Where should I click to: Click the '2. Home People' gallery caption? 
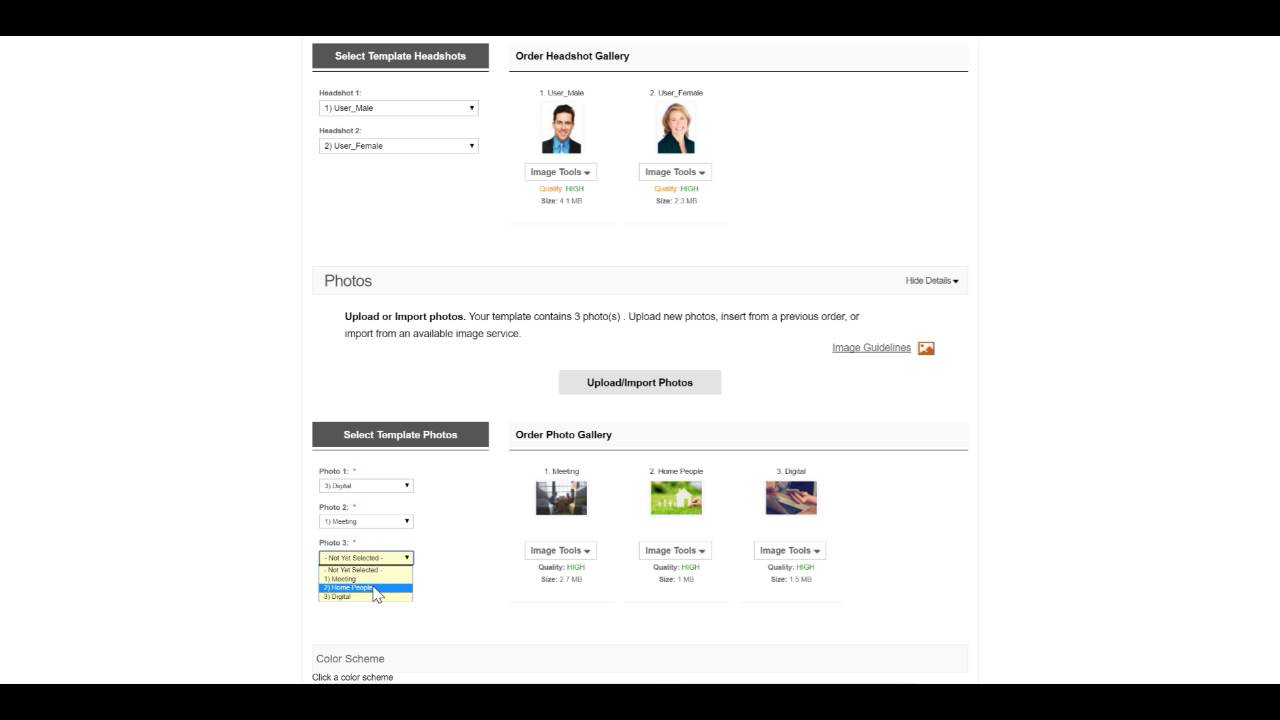pos(676,471)
